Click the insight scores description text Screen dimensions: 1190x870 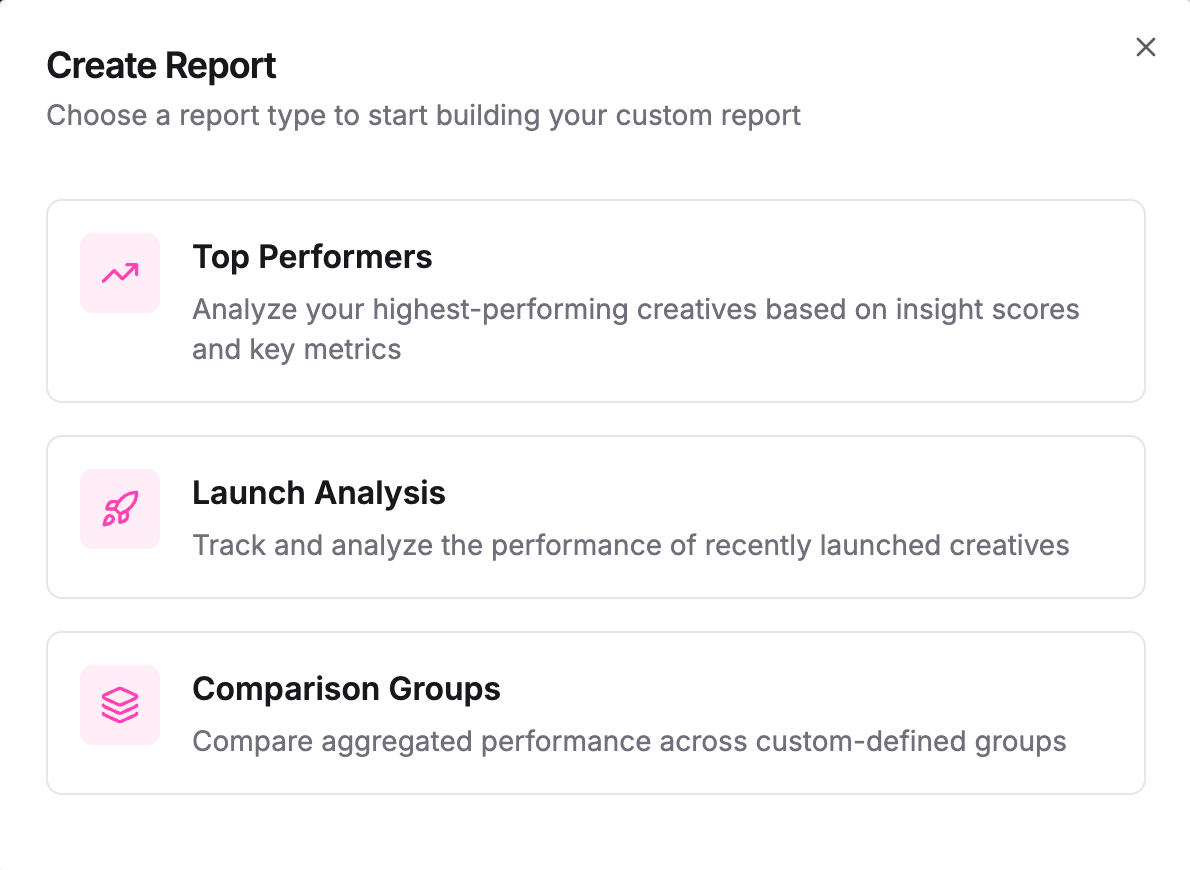[x=636, y=309]
